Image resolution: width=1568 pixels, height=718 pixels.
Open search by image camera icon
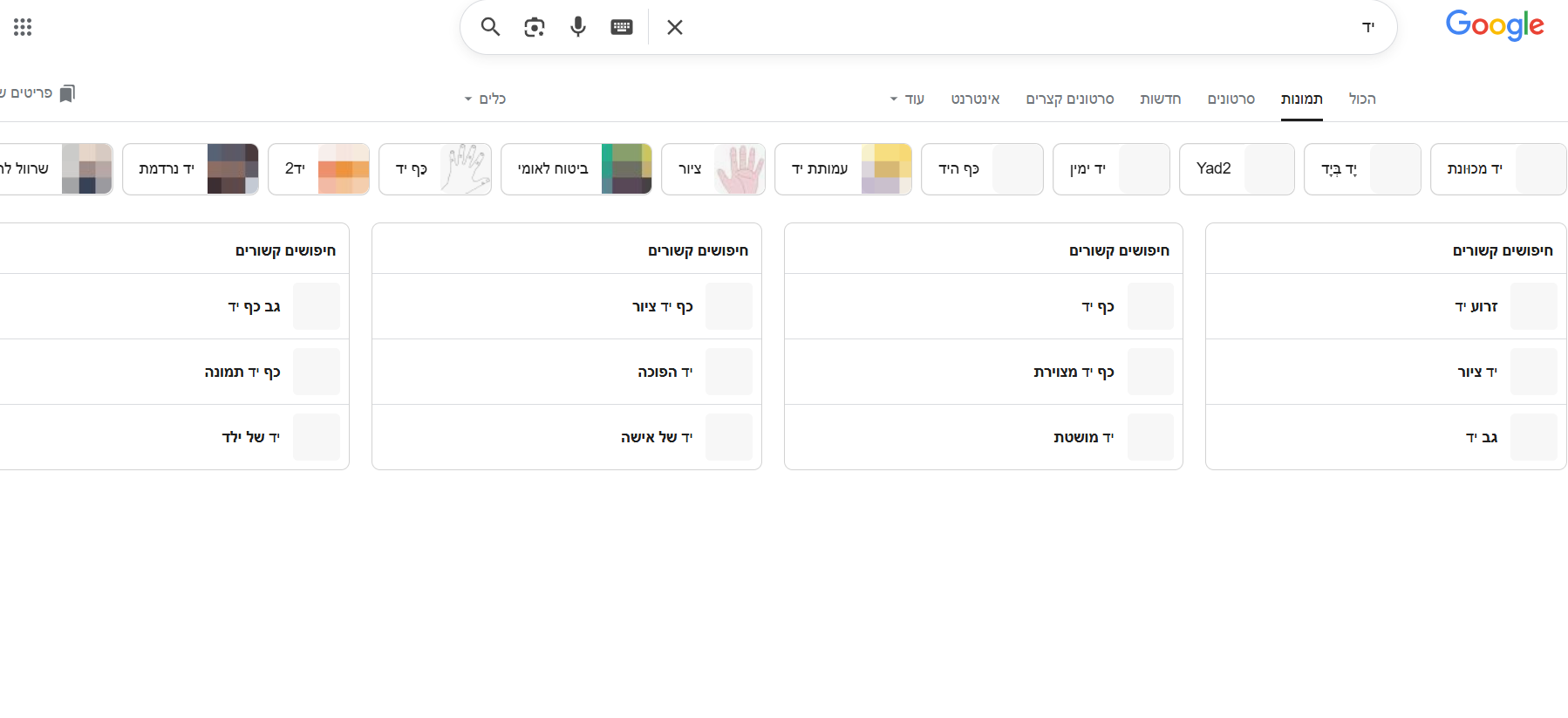click(x=535, y=27)
